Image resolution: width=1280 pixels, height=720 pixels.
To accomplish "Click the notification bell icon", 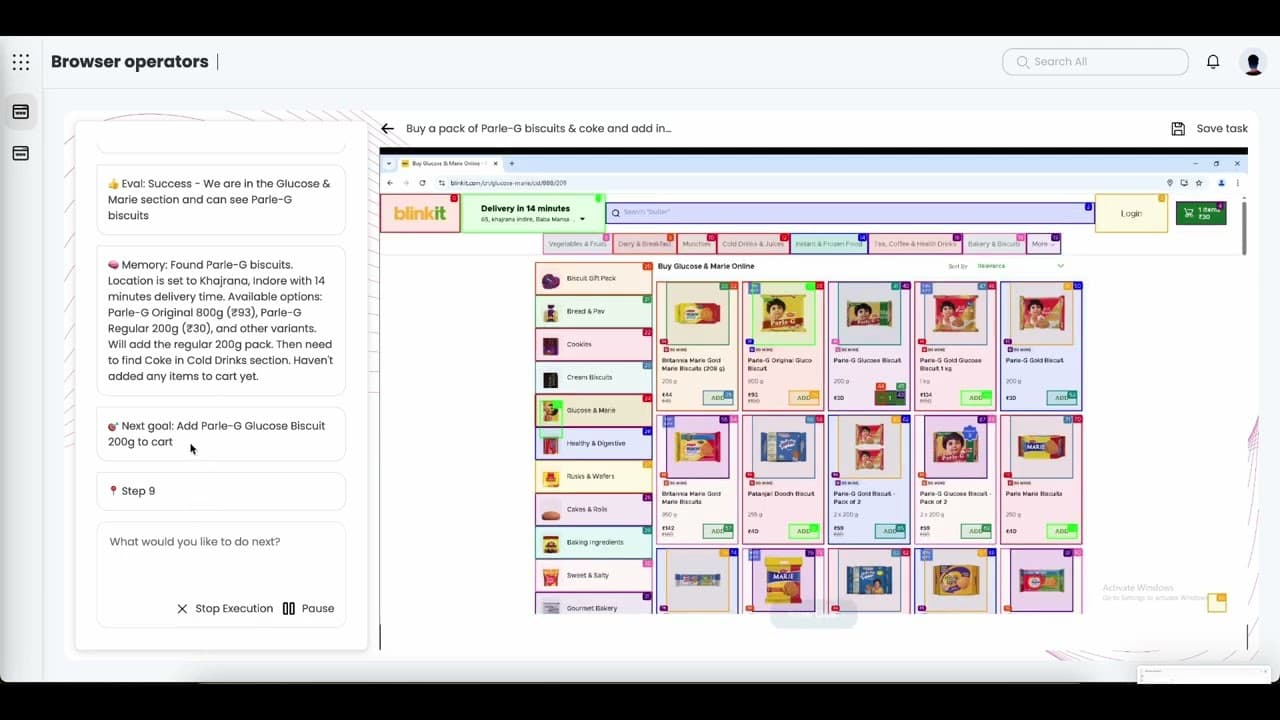I will [x=1213, y=62].
